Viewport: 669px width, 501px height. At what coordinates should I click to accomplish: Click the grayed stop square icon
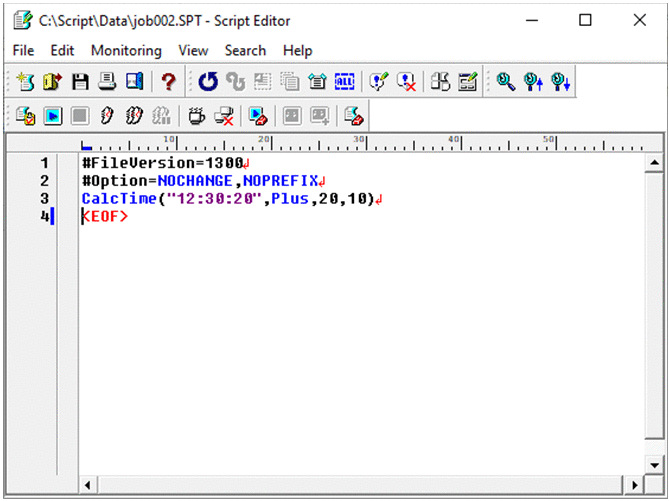click(80, 116)
